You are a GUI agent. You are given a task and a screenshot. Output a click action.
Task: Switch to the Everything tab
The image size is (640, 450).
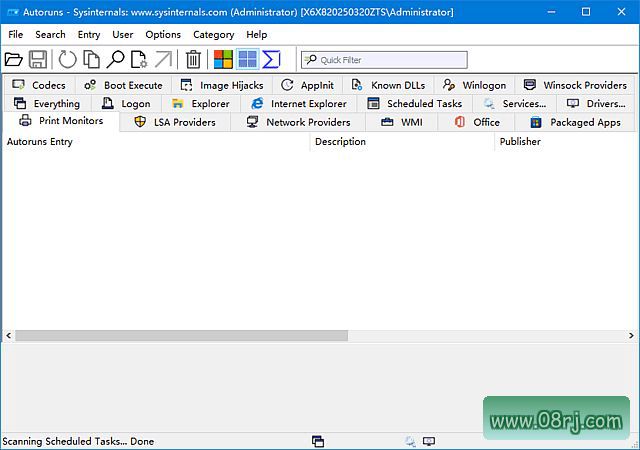pos(47,104)
